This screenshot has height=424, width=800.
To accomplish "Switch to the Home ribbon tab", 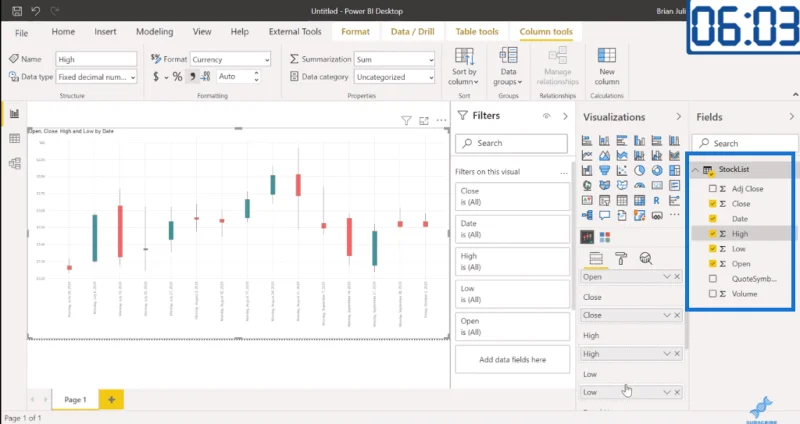I will coord(63,32).
